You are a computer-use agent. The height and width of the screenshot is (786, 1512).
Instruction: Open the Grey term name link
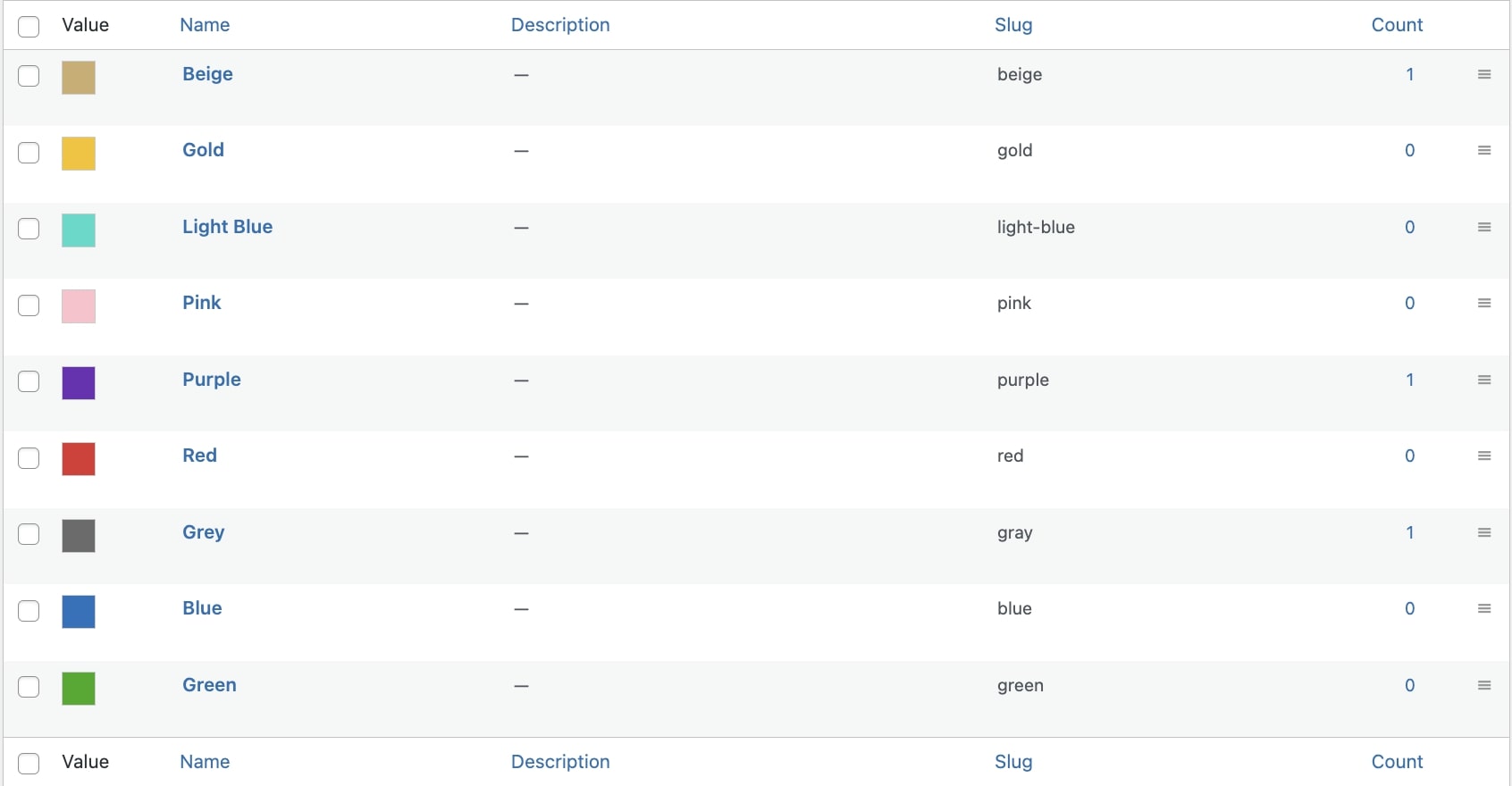(204, 532)
